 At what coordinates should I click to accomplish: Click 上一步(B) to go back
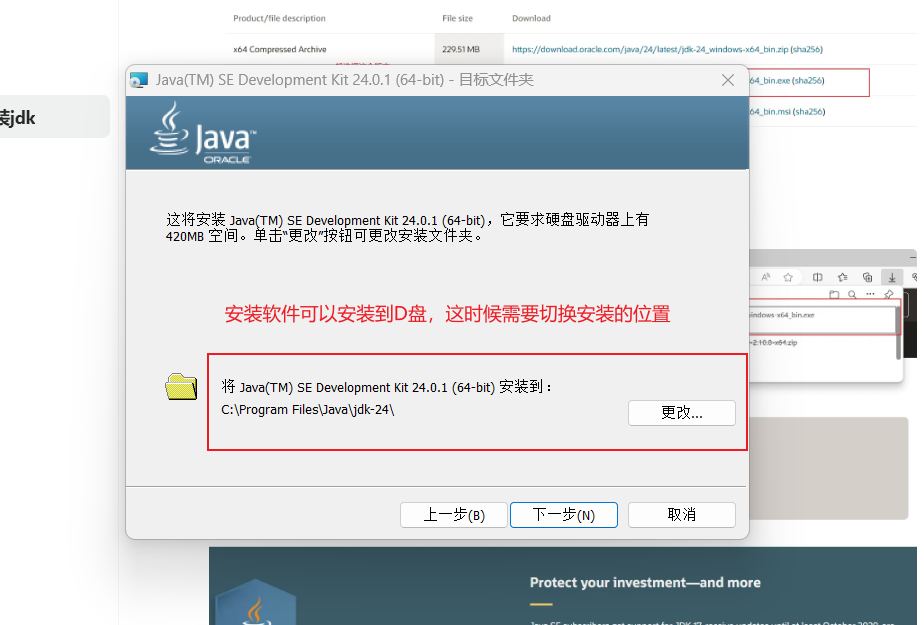coord(453,515)
